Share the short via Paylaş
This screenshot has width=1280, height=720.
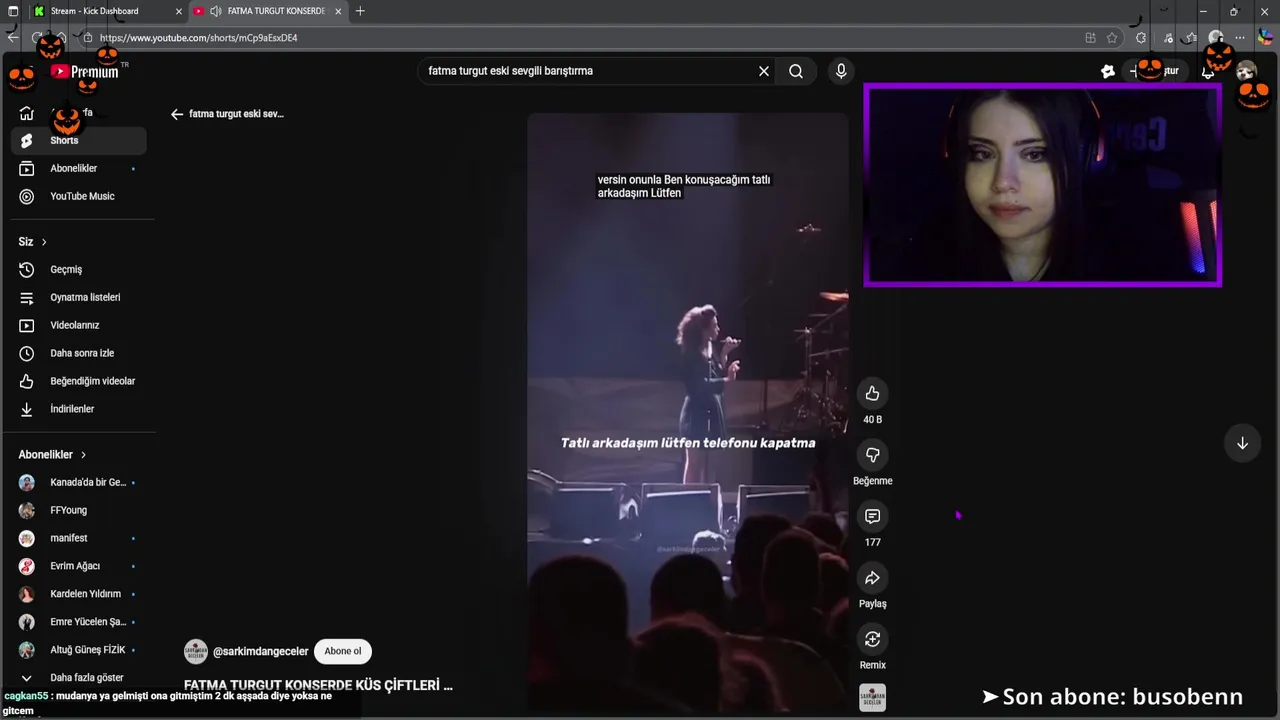(872, 578)
